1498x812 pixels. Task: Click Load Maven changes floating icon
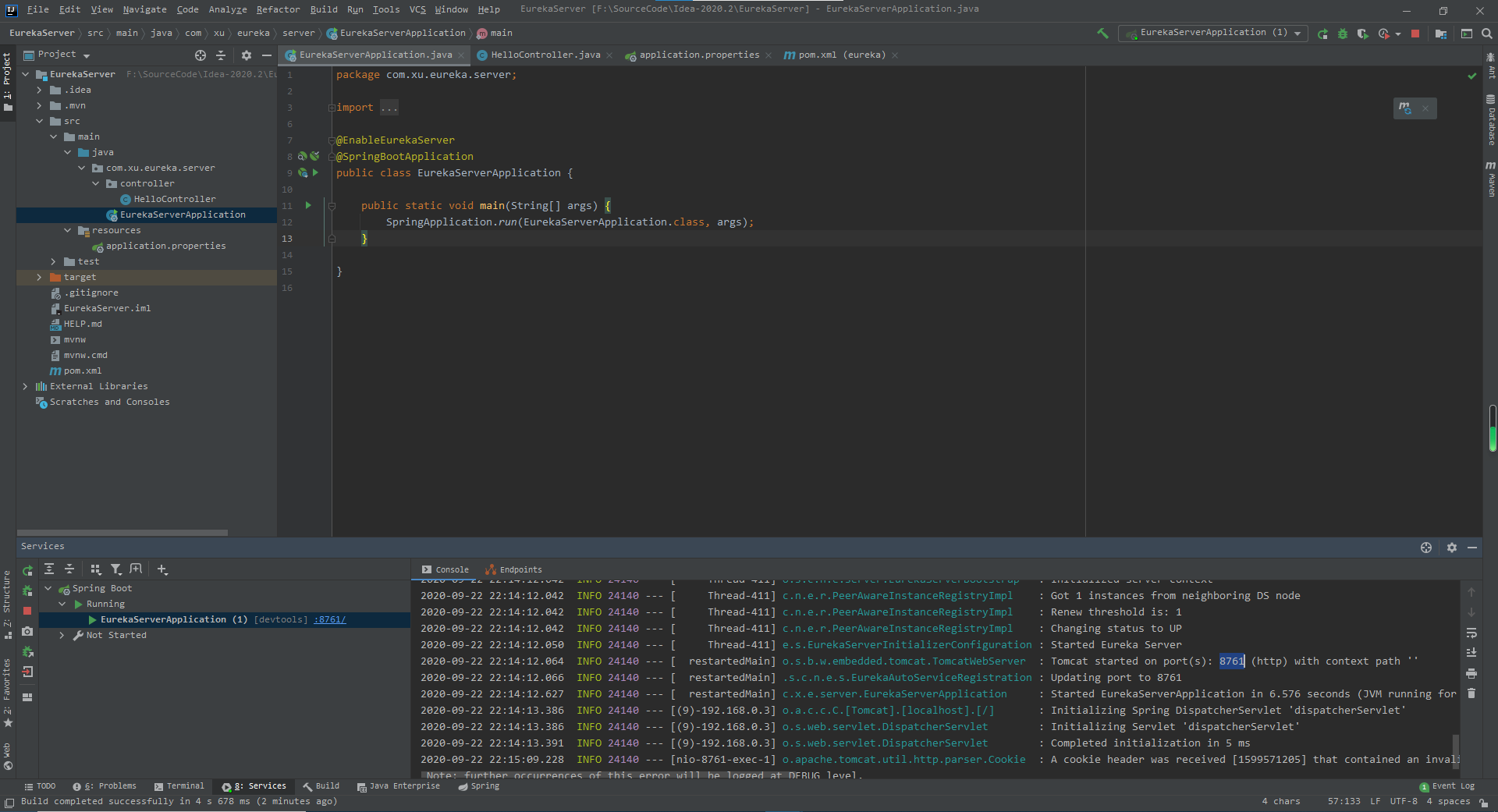tap(1405, 108)
